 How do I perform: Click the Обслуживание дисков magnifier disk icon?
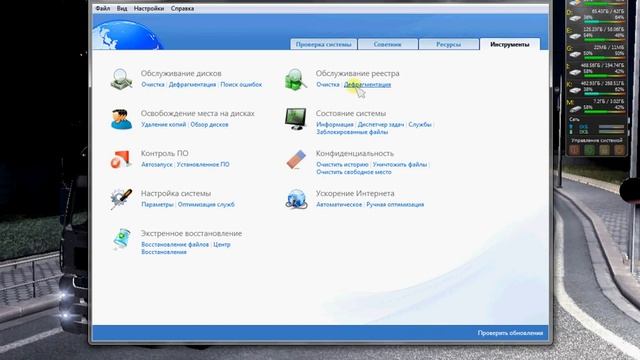click(x=121, y=79)
